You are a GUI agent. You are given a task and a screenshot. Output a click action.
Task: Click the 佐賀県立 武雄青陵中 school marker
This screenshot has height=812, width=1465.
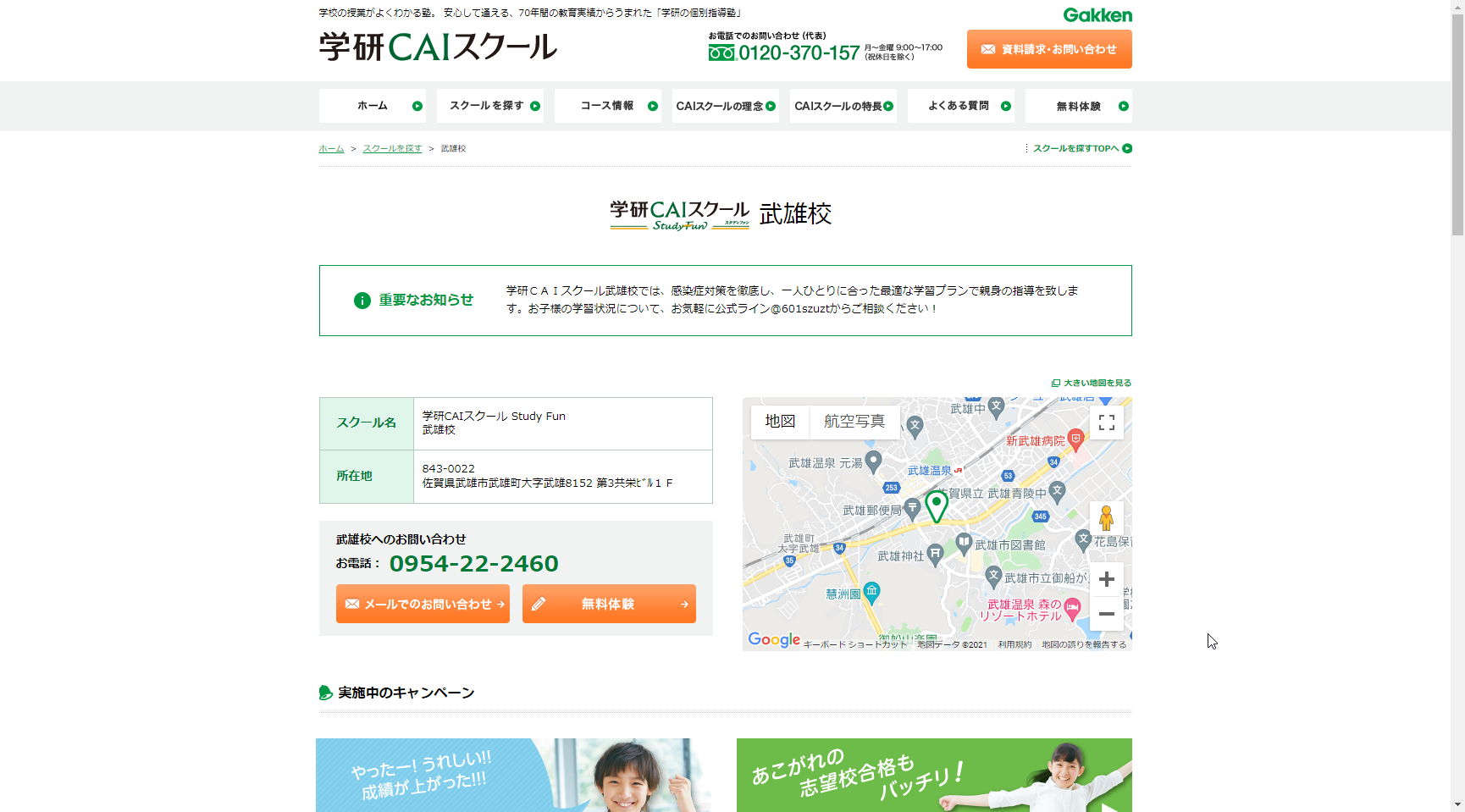coord(1057,490)
